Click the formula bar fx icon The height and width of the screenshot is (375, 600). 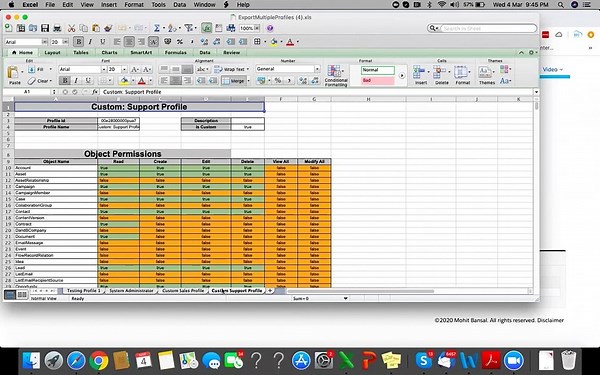95,92
